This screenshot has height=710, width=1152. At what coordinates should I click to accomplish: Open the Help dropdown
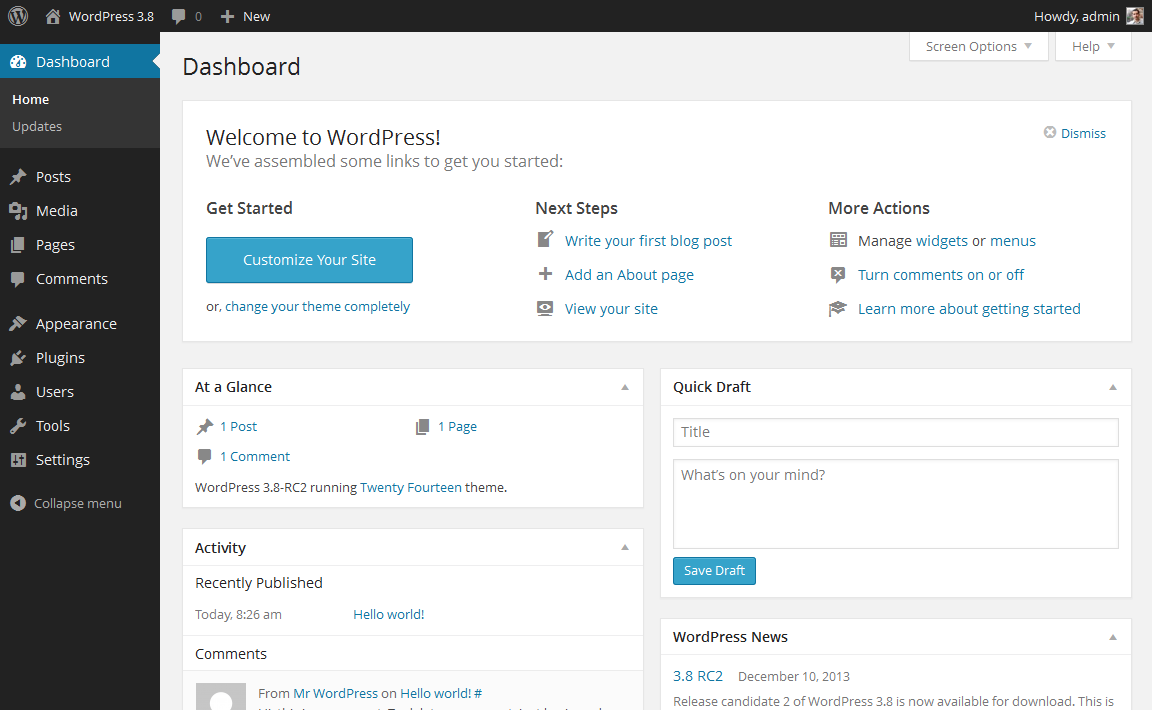point(1092,45)
